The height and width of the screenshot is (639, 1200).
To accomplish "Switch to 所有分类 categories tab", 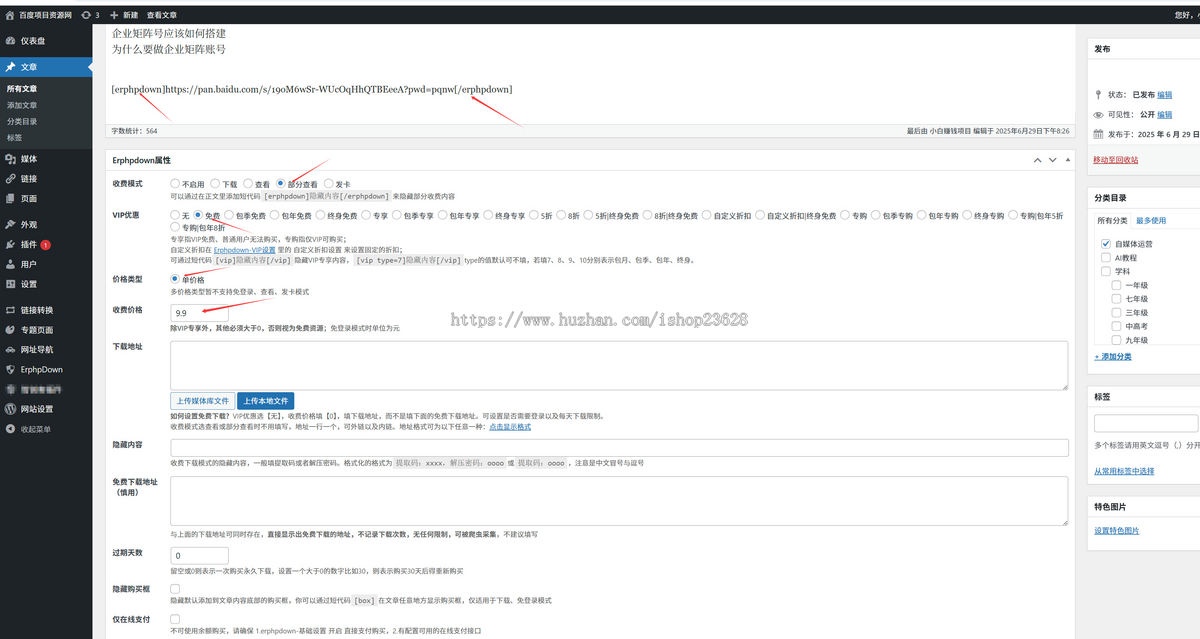I will [1112, 220].
